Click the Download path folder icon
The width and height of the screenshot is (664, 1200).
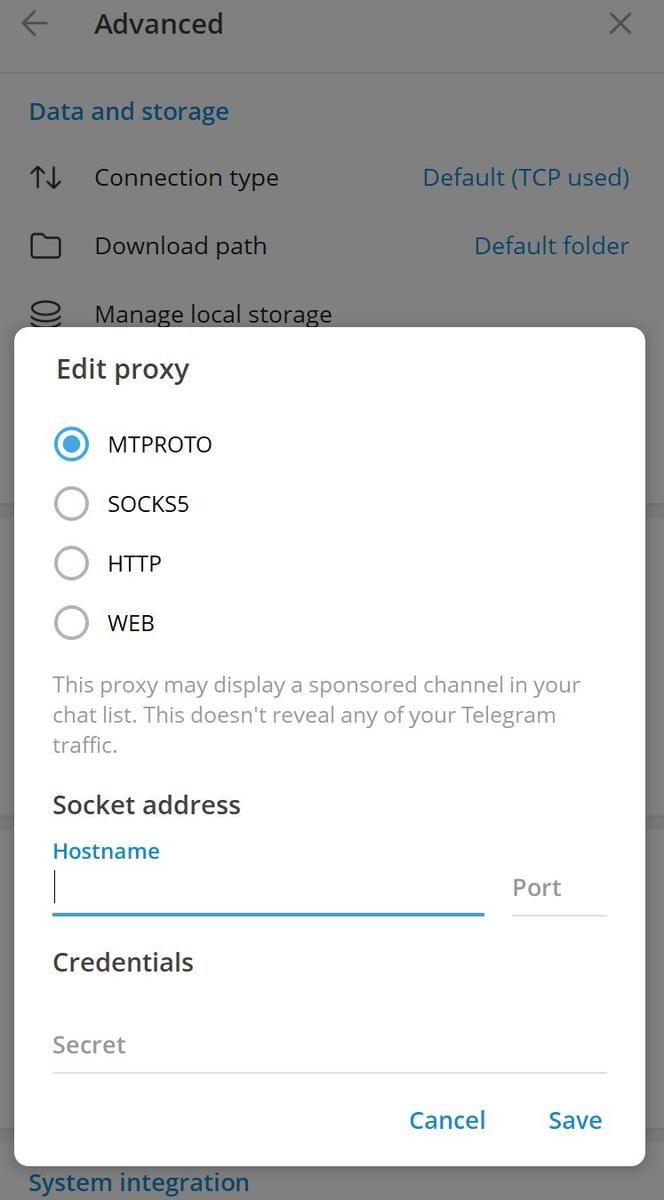coord(45,246)
